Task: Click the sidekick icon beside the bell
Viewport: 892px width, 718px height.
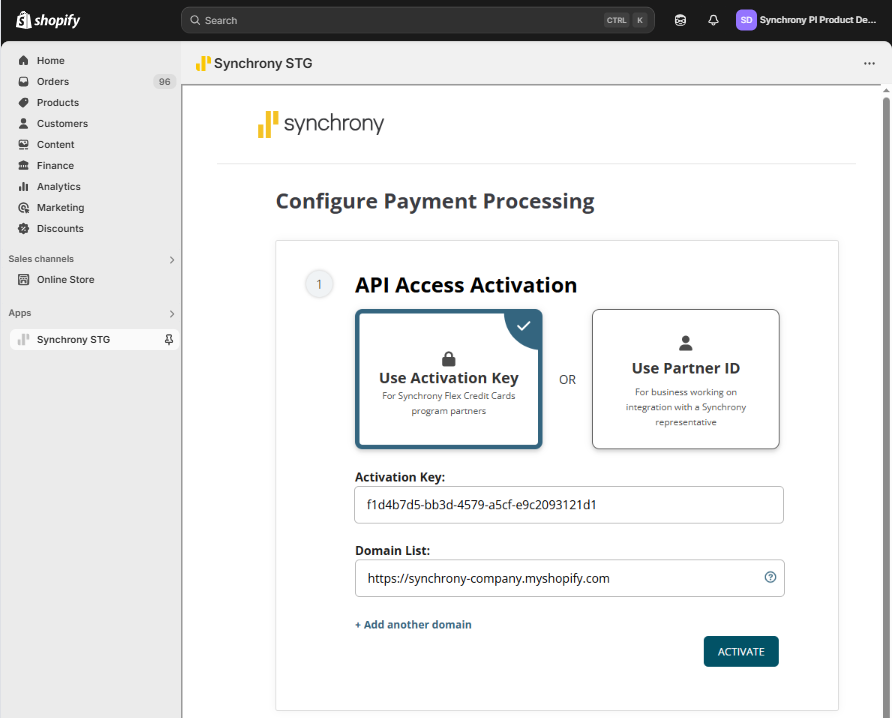Action: coord(681,20)
